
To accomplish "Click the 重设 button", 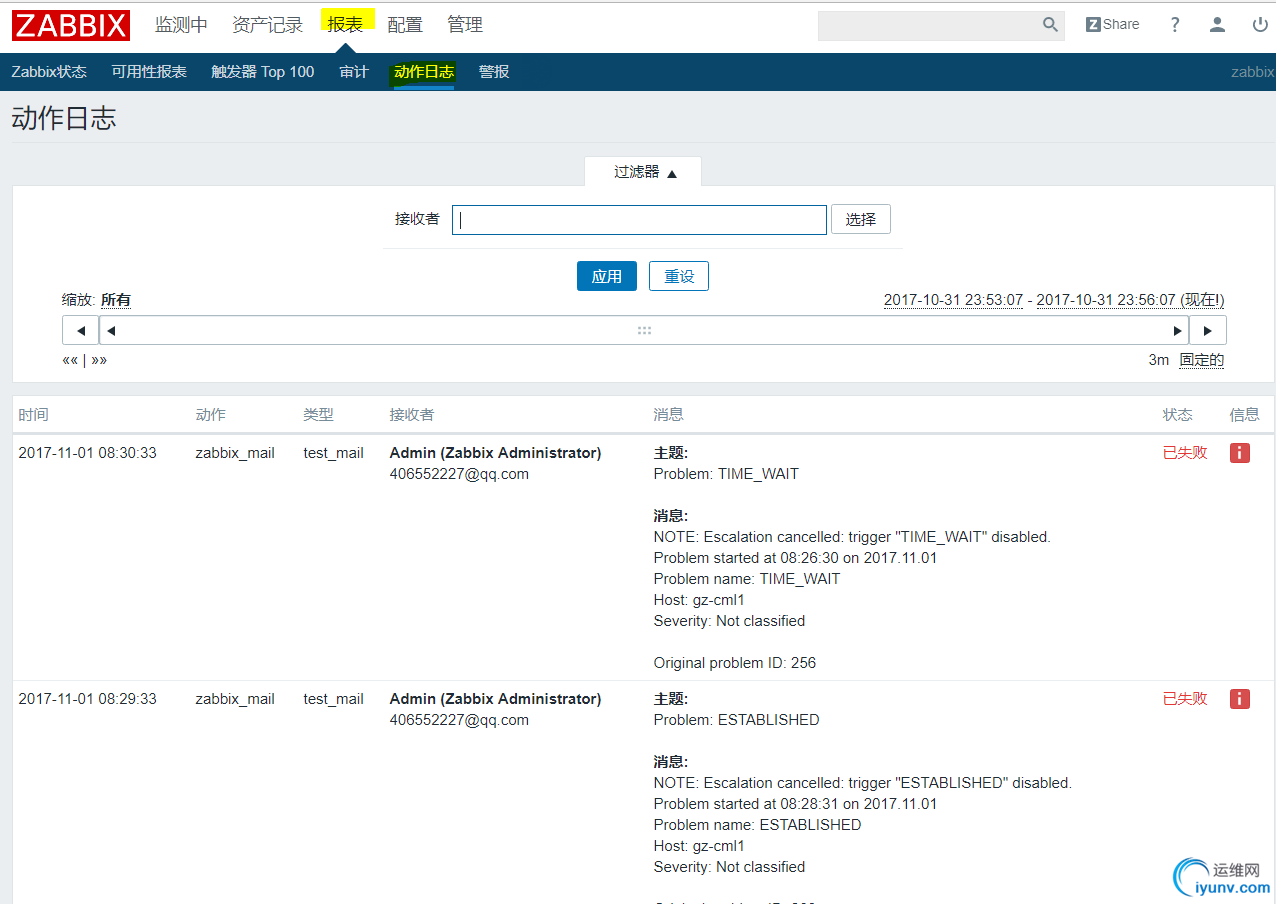I will [x=679, y=276].
